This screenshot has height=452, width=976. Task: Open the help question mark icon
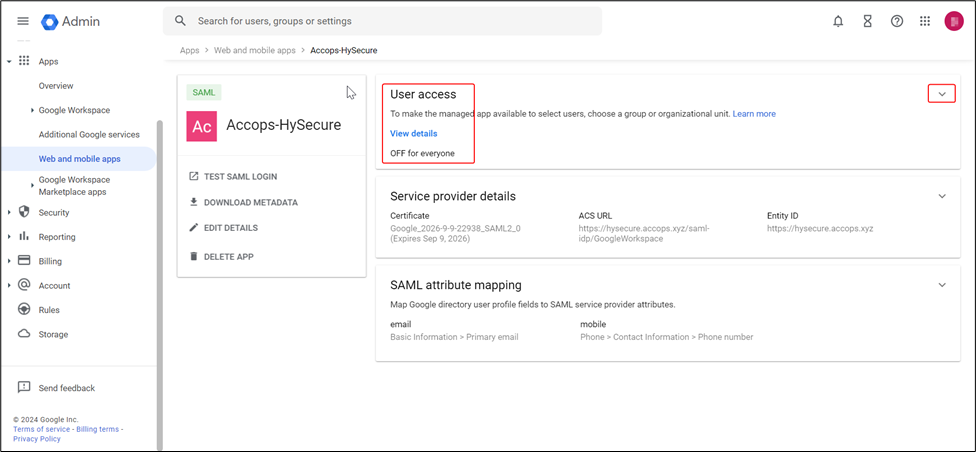click(x=897, y=21)
